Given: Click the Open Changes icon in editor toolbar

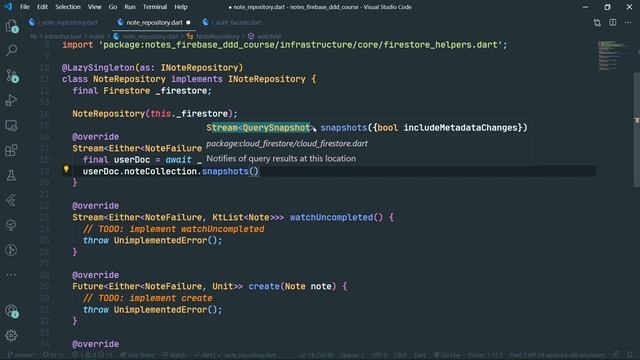Looking at the screenshot, I should 597,22.
